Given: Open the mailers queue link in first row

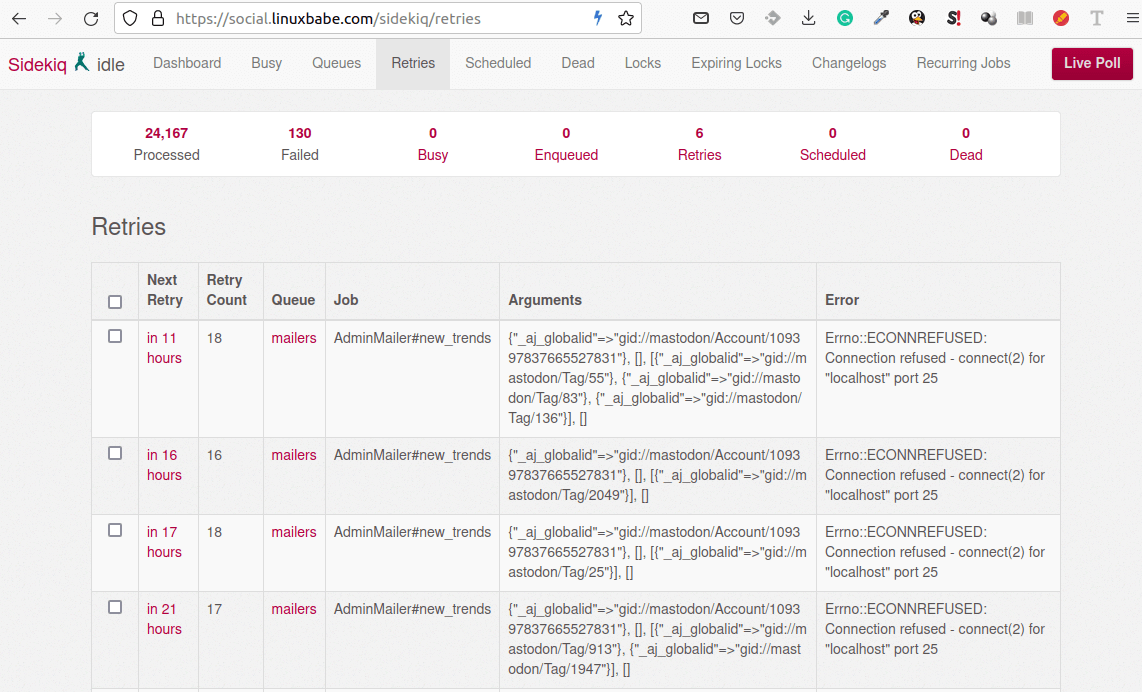Looking at the screenshot, I should [x=294, y=338].
